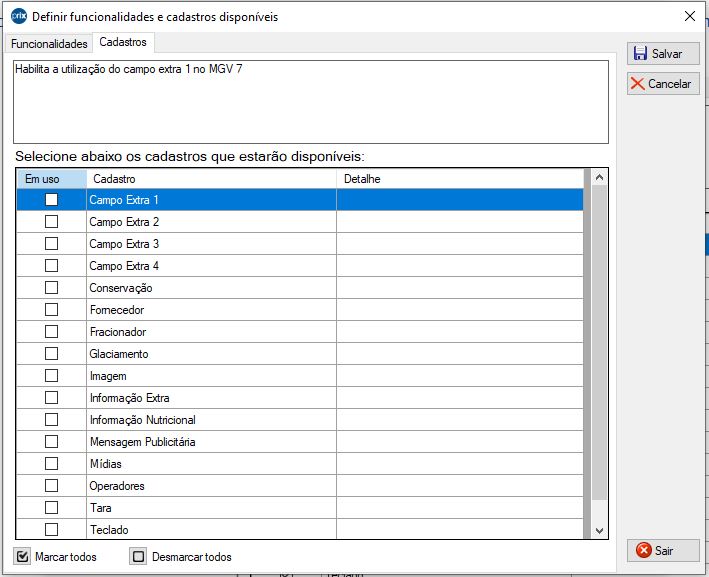This screenshot has height=577, width=709.
Task: Click the Desmarcar todos empty box icon
Action: (x=139, y=557)
